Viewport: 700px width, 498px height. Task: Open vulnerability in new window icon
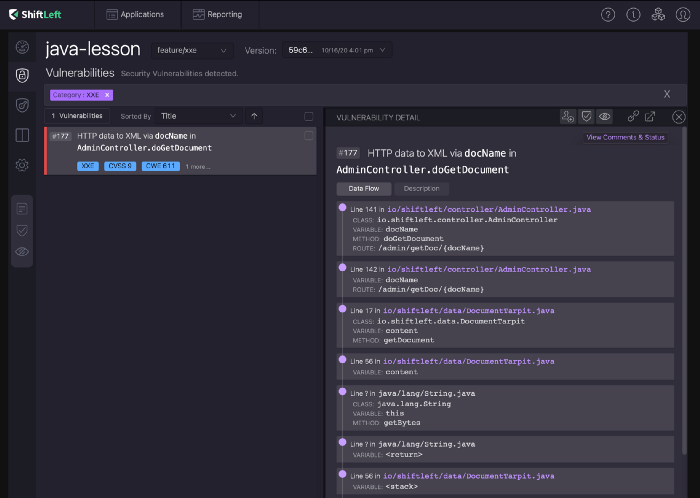pos(650,117)
